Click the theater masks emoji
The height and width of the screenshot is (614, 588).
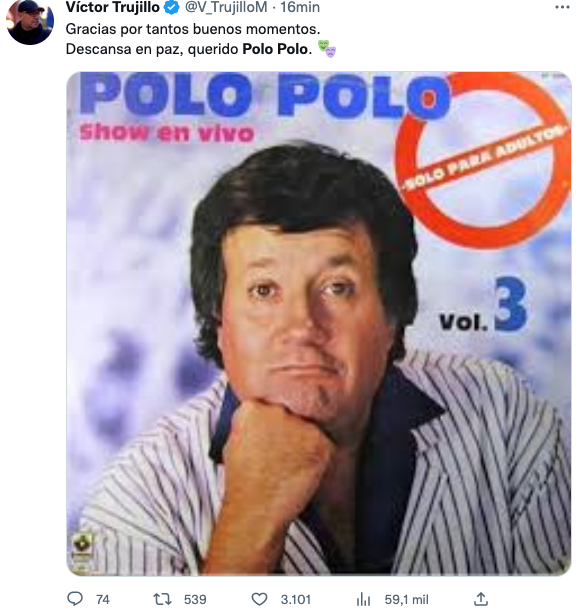pyautogui.click(x=326, y=49)
